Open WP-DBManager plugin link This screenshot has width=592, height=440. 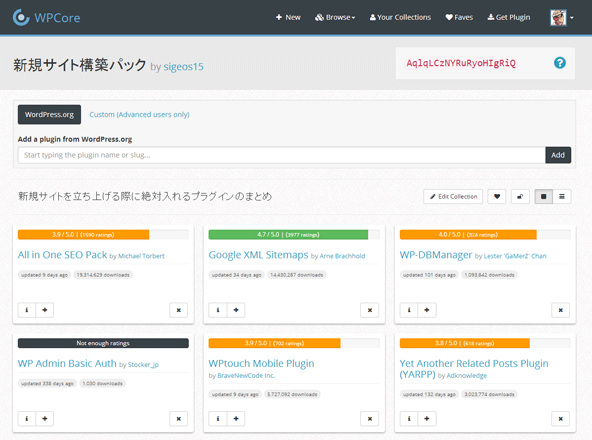coord(436,255)
